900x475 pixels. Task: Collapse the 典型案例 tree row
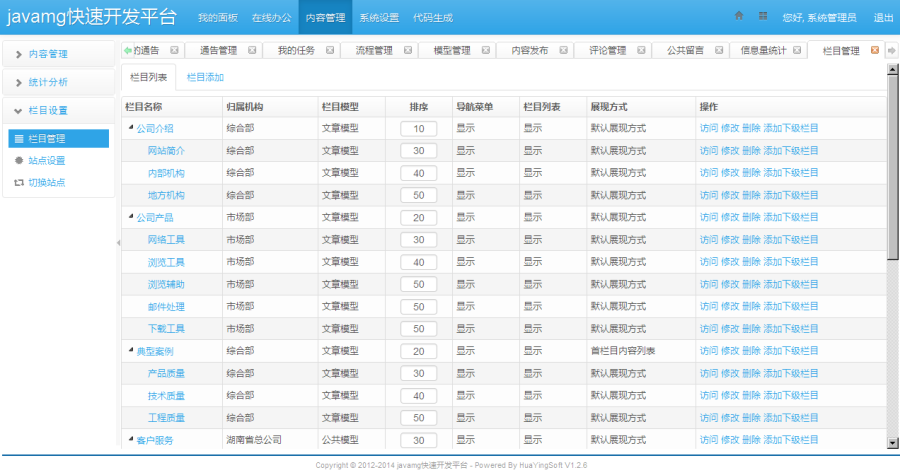click(131, 350)
